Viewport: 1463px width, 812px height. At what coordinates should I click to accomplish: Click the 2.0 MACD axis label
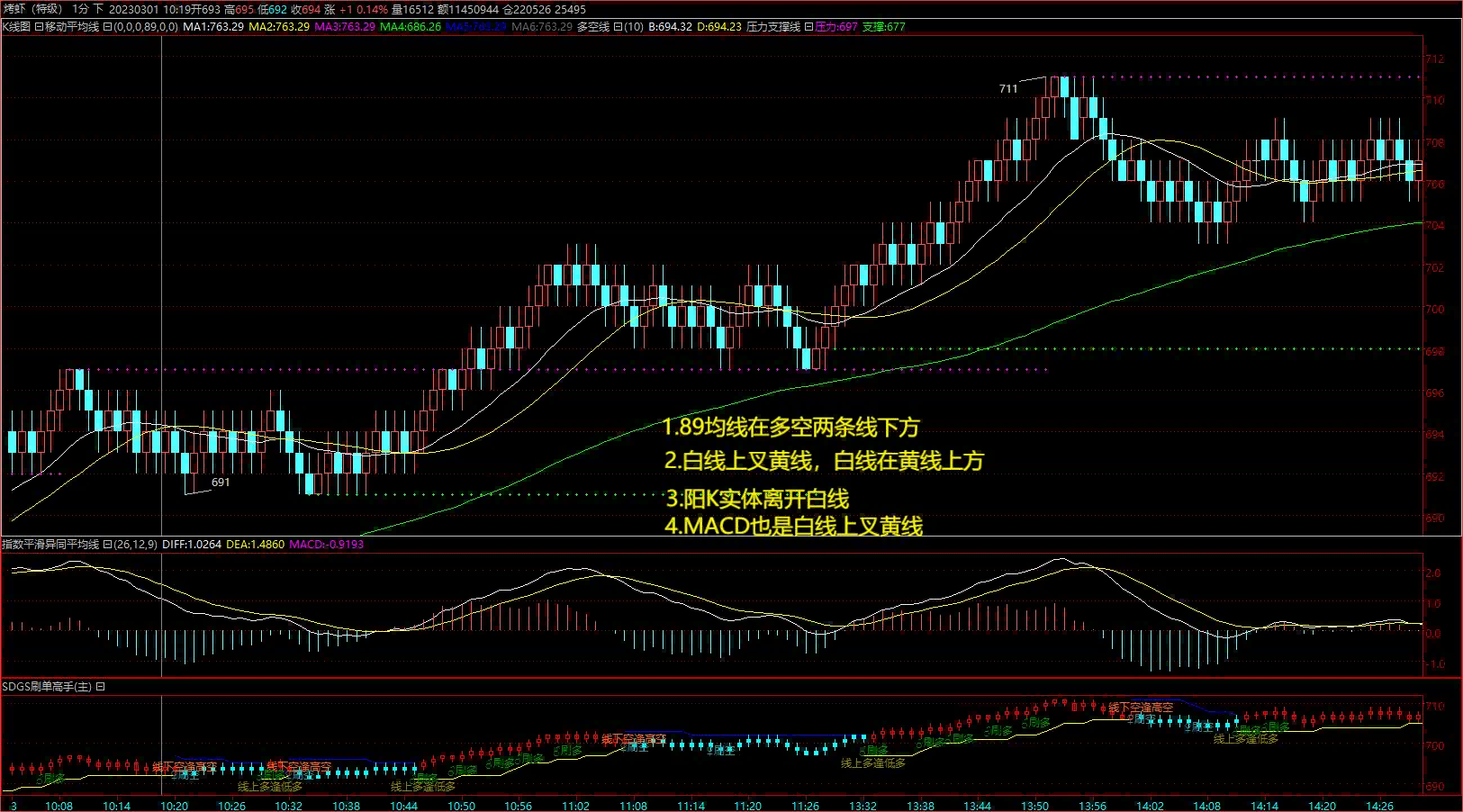point(1433,573)
